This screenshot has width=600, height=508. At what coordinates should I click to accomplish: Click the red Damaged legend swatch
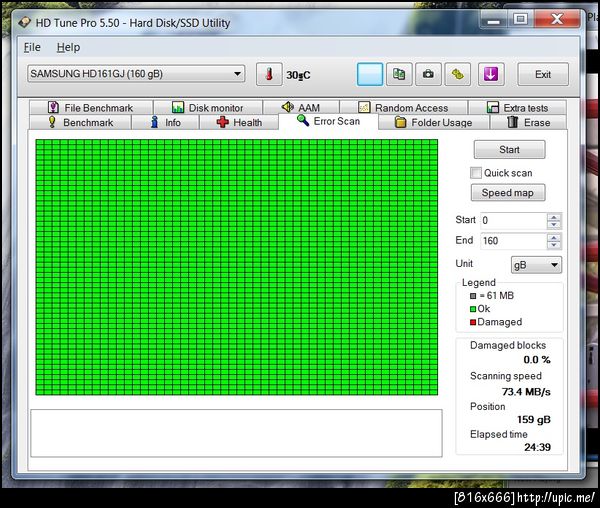point(473,322)
